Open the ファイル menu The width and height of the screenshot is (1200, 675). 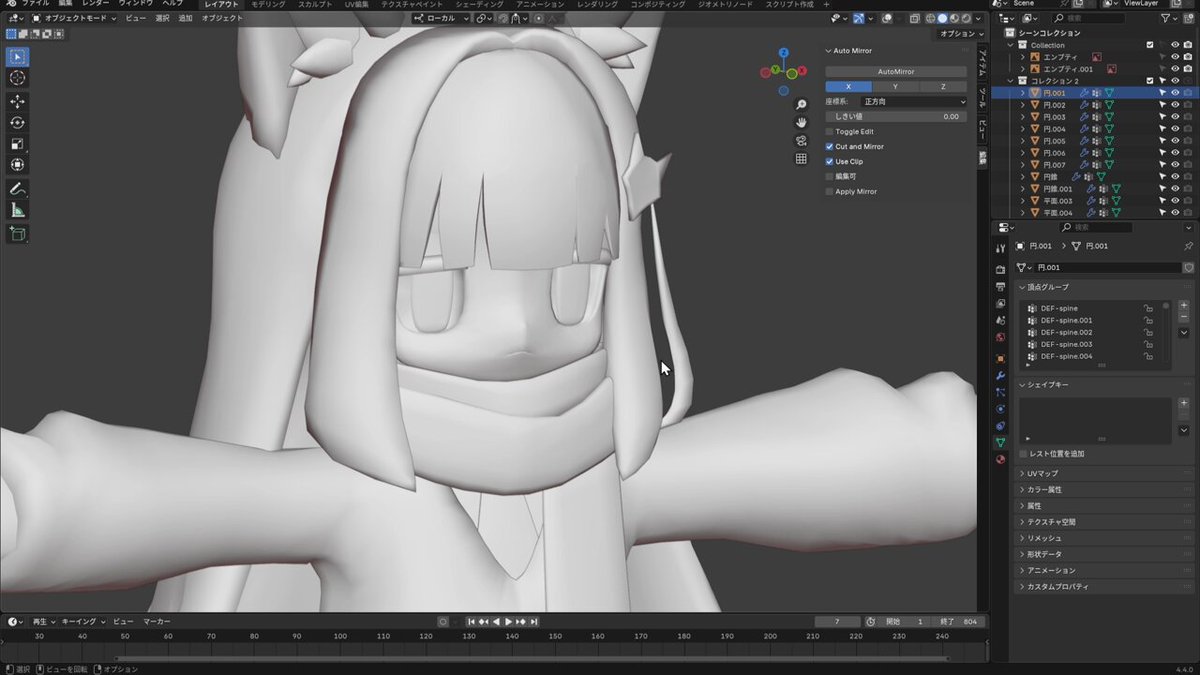click(36, 4)
